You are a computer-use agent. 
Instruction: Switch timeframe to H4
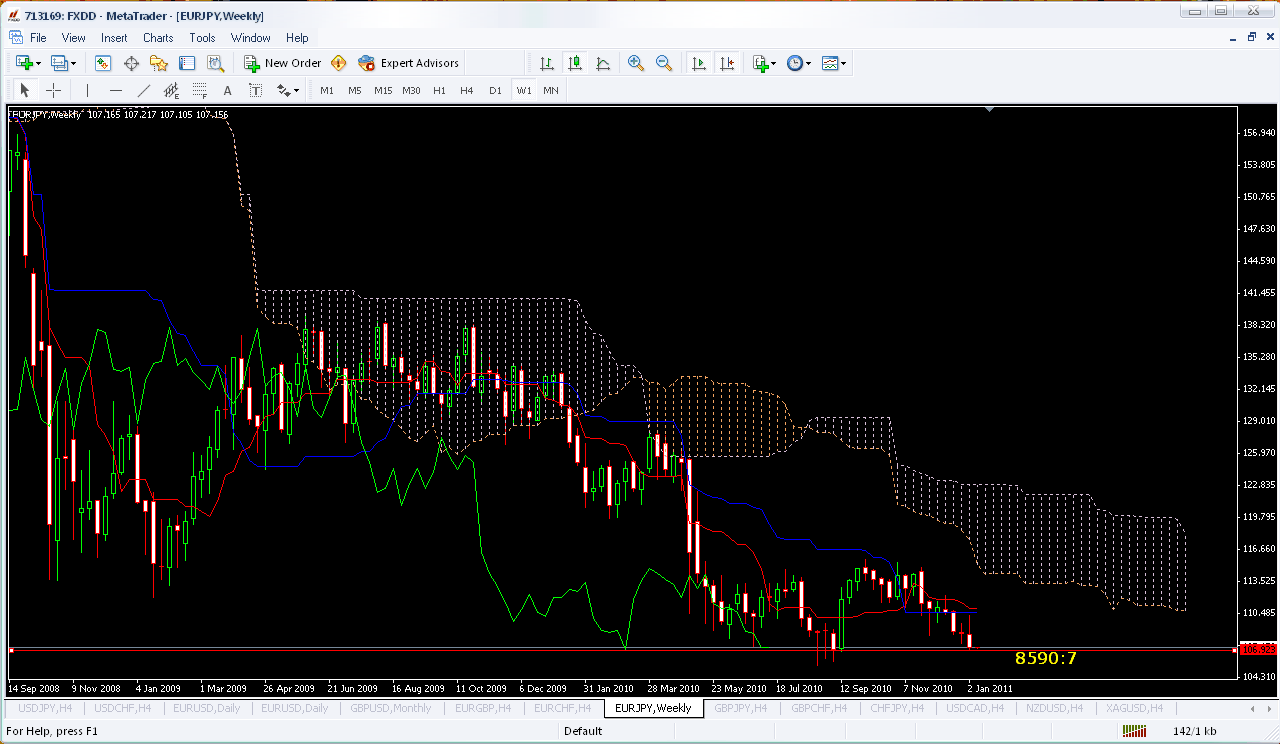[467, 90]
